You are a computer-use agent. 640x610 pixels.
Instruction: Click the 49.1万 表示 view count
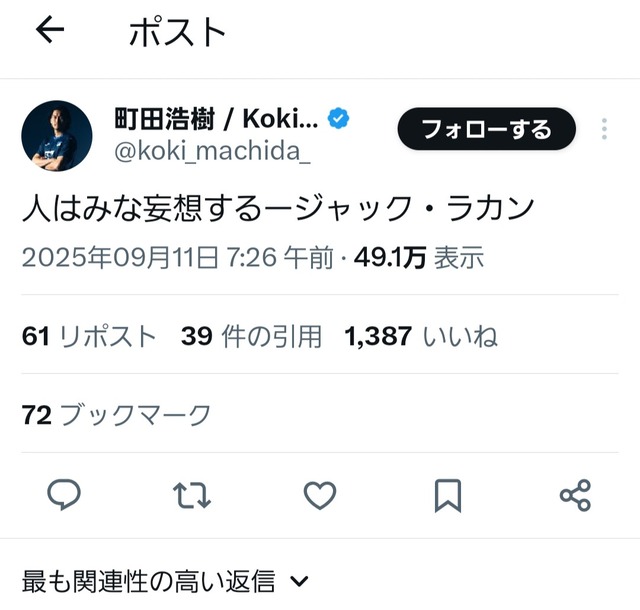tap(419, 258)
